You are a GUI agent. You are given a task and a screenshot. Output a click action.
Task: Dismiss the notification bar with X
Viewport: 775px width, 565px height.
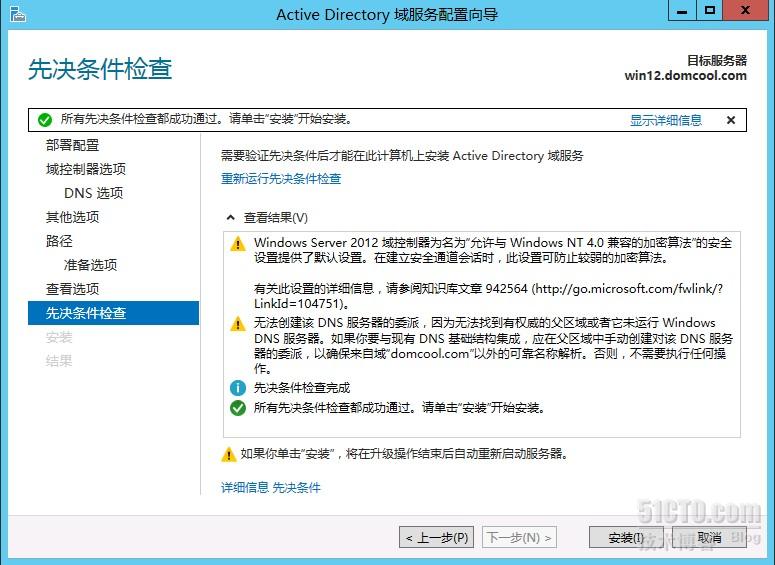point(731,120)
